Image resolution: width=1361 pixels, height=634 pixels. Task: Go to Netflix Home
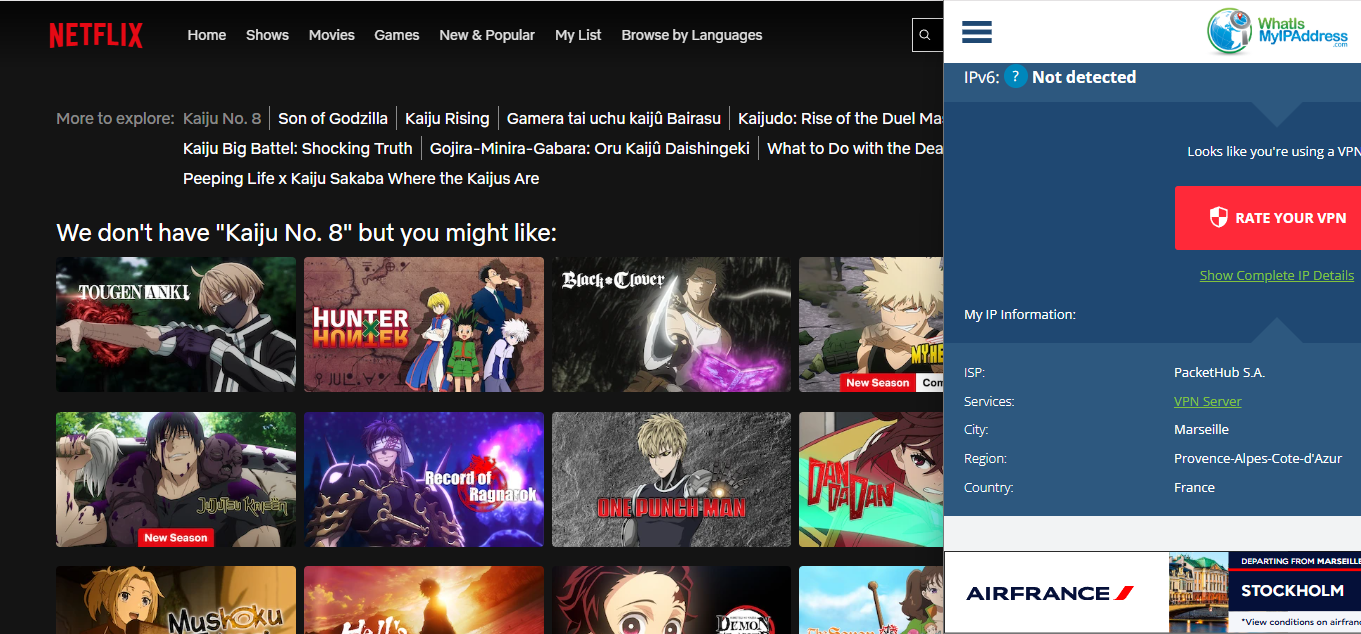pos(207,35)
